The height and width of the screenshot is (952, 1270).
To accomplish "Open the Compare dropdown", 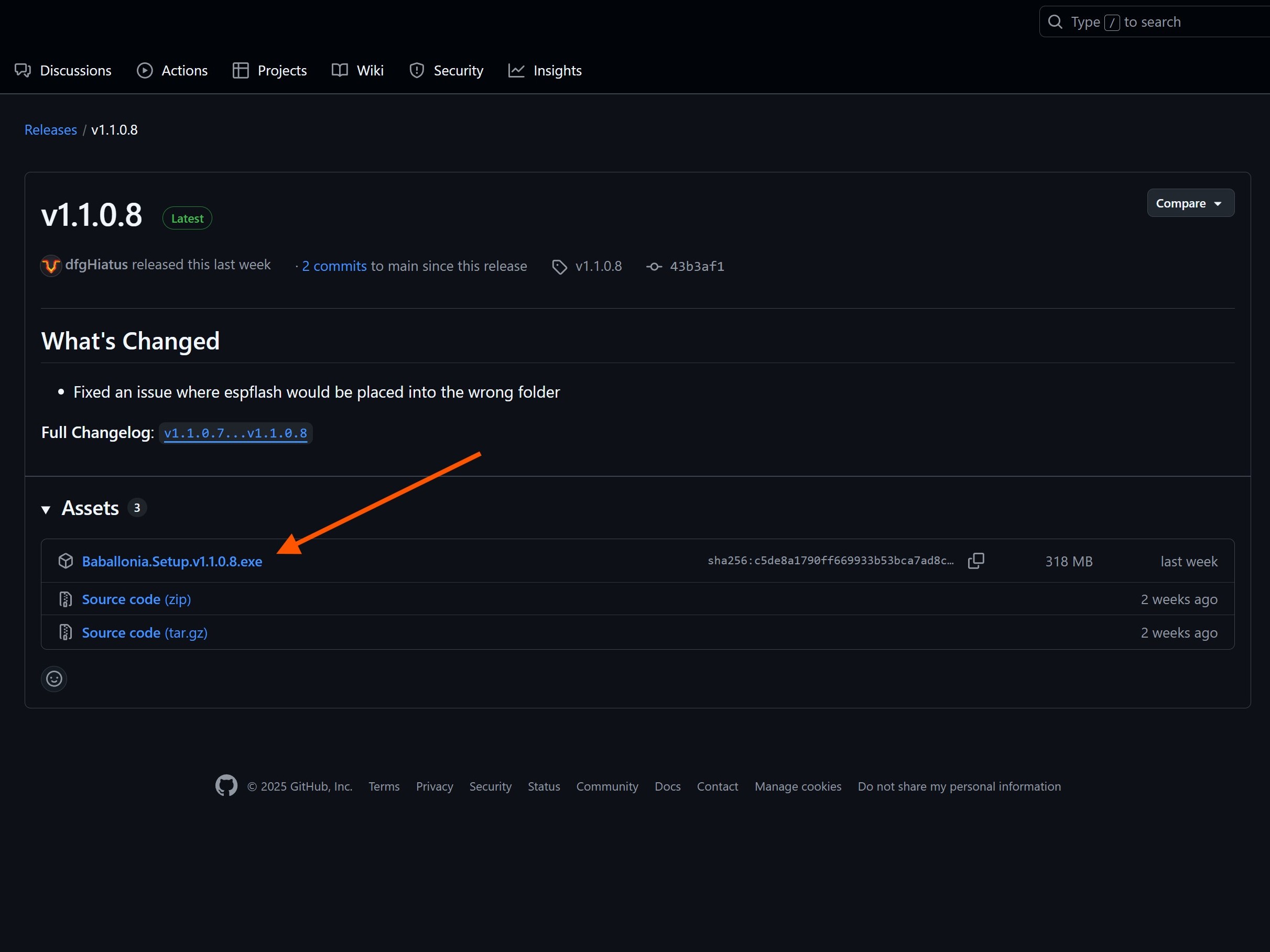I will 1190,203.
